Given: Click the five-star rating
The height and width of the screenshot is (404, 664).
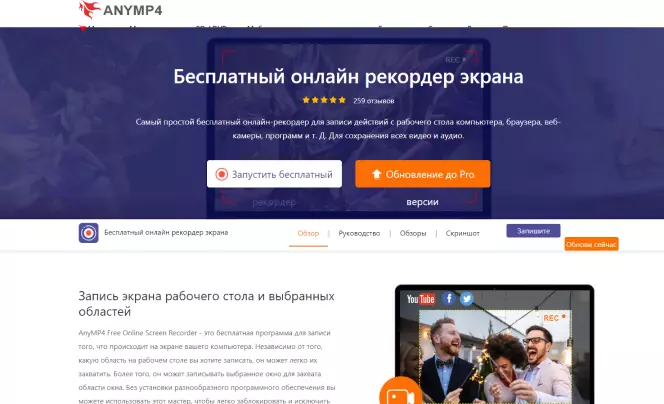Looking at the screenshot, I should (324, 100).
